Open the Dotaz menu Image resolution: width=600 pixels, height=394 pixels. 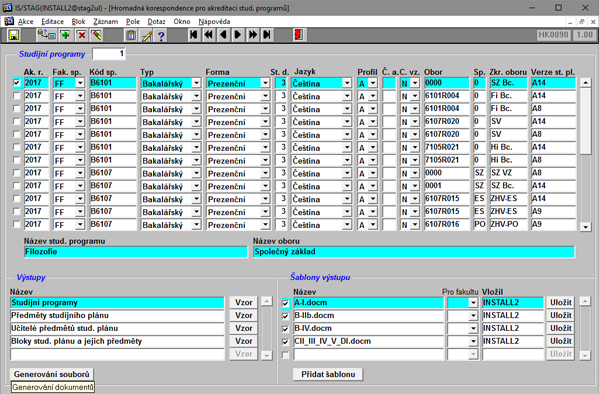pyautogui.click(x=157, y=22)
